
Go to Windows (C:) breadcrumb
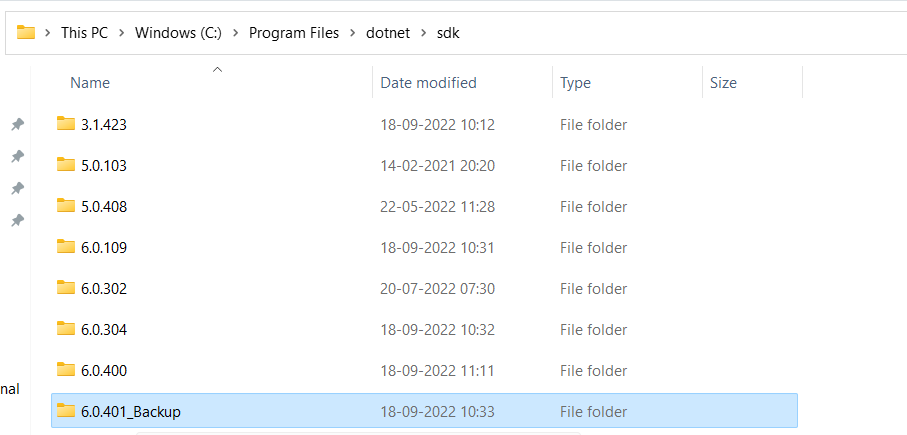[x=178, y=33]
